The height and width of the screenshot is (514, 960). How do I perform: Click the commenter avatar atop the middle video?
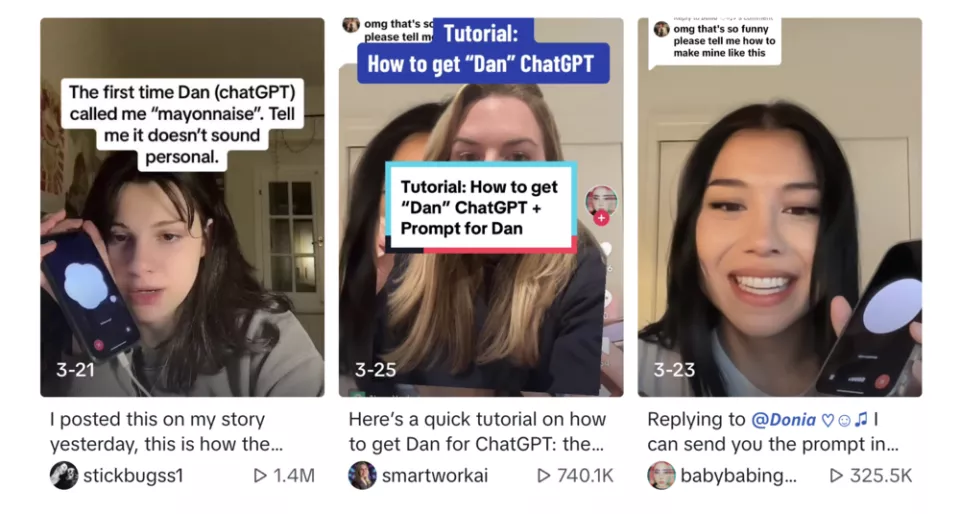click(351, 24)
